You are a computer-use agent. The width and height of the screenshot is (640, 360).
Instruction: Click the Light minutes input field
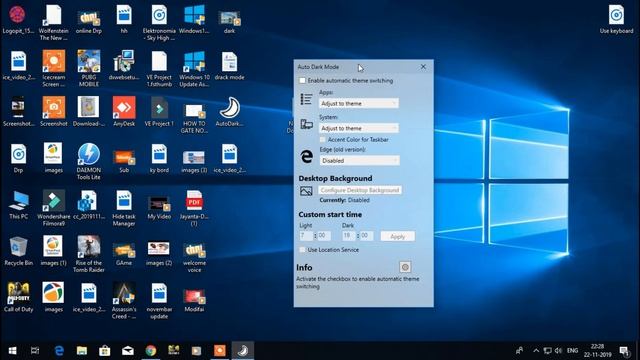pyautogui.click(x=324, y=236)
